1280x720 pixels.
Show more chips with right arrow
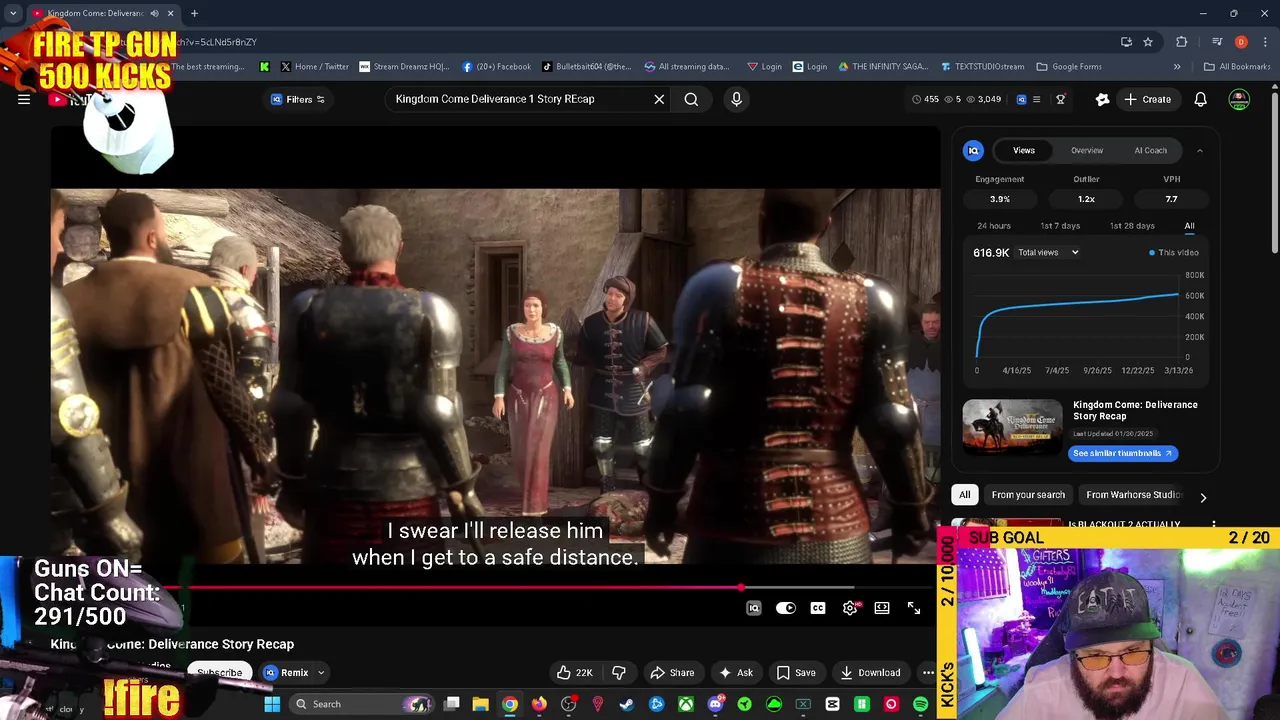click(x=1203, y=497)
